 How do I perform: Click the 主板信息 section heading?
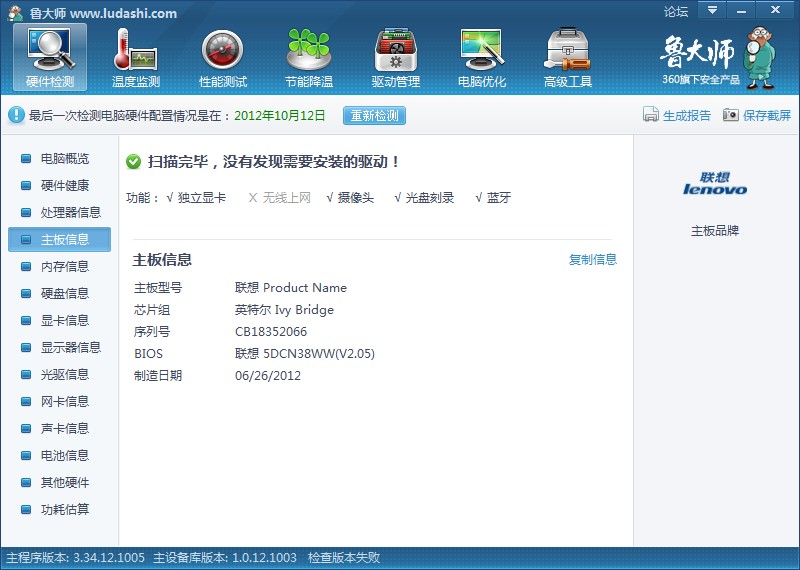tap(162, 260)
